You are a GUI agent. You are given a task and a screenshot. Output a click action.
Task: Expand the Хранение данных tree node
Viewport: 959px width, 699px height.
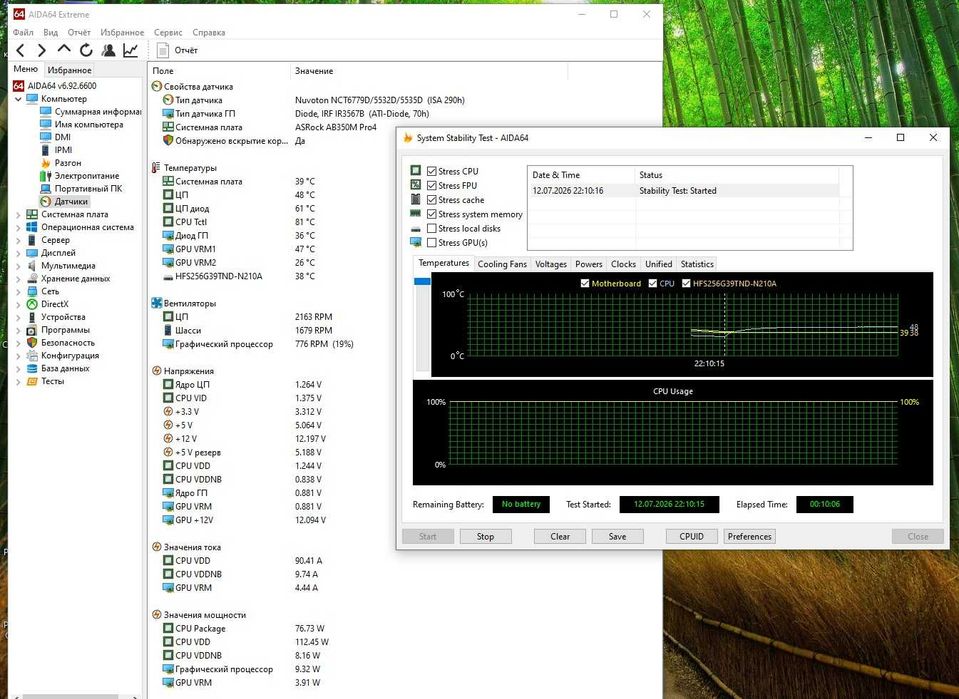point(18,279)
